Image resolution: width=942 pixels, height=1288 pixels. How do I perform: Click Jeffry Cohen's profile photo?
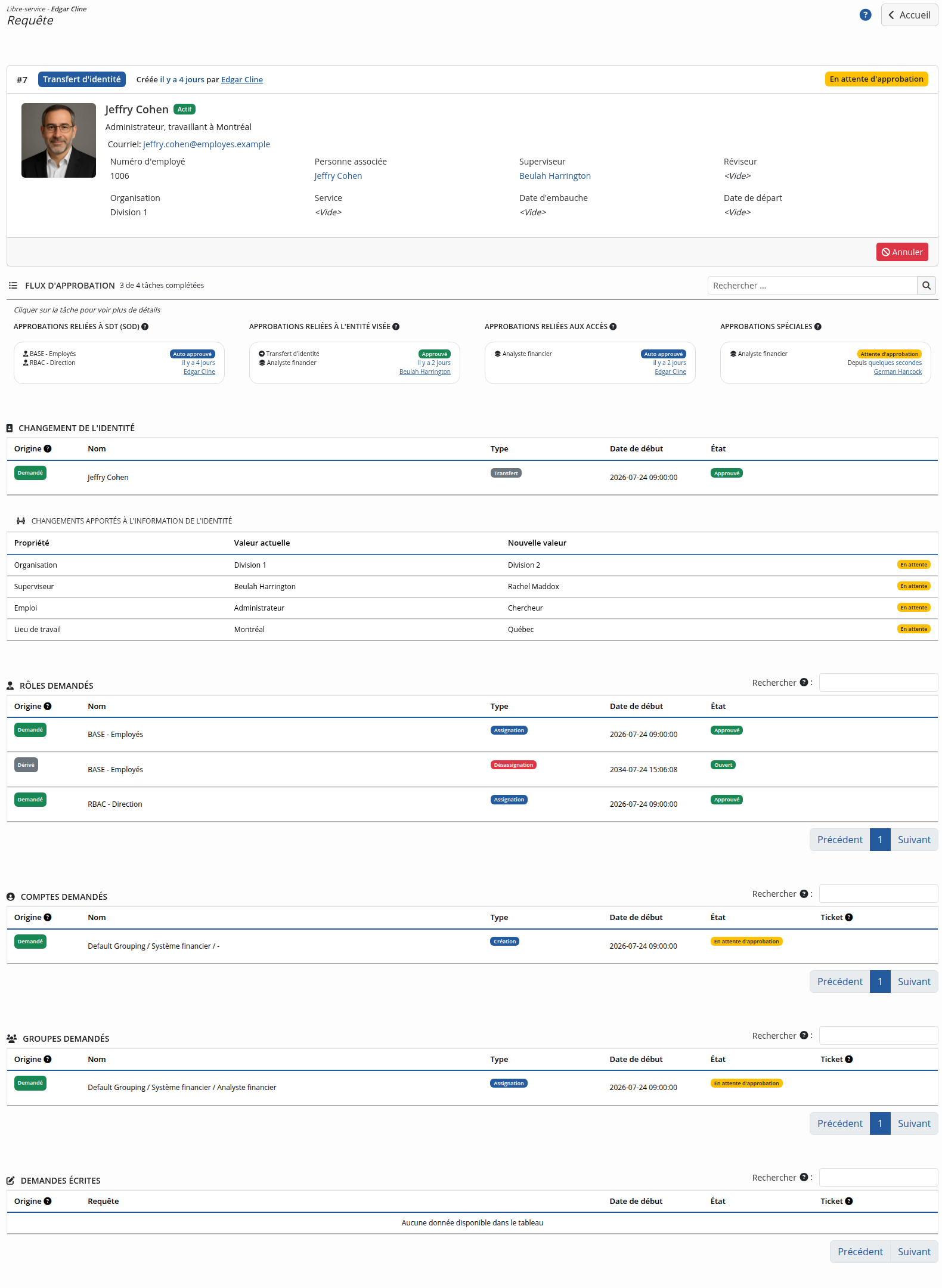[58, 141]
